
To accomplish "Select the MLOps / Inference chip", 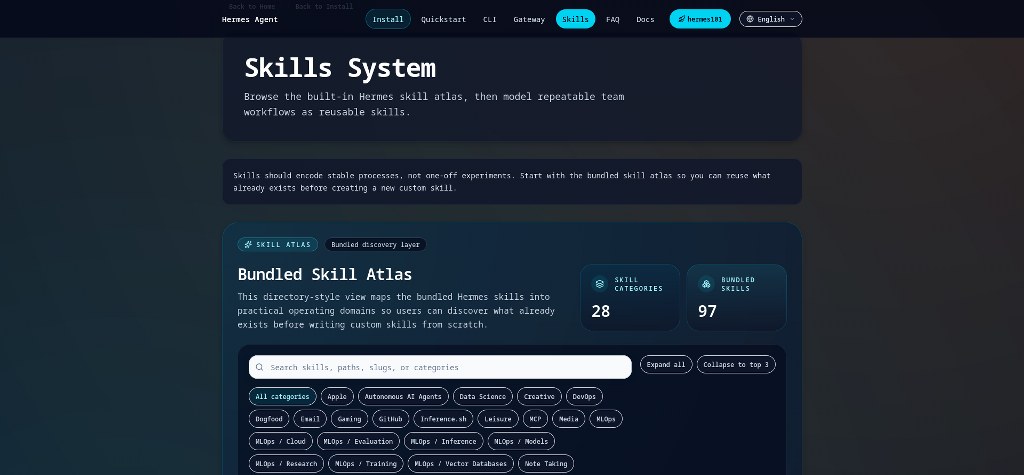I will pyautogui.click(x=444, y=441).
